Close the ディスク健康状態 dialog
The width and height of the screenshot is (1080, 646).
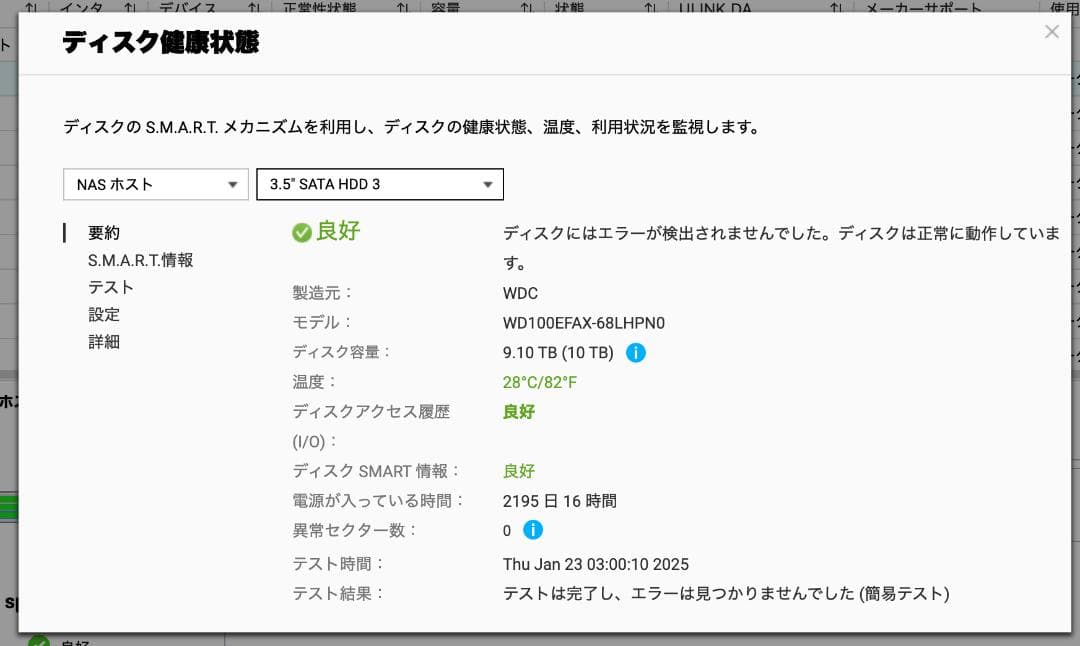(x=1052, y=31)
